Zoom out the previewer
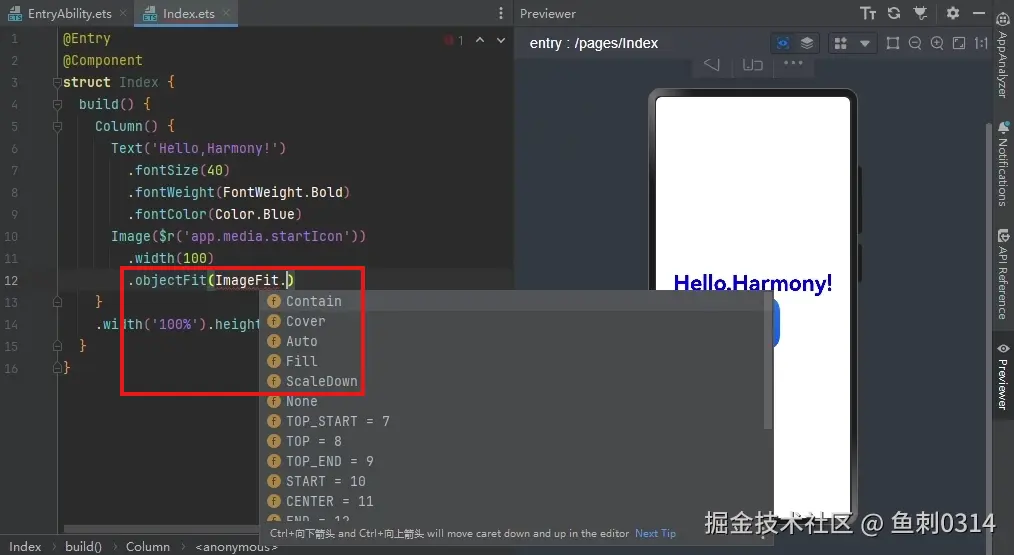Screen dimensions: 1014x555 click(914, 43)
